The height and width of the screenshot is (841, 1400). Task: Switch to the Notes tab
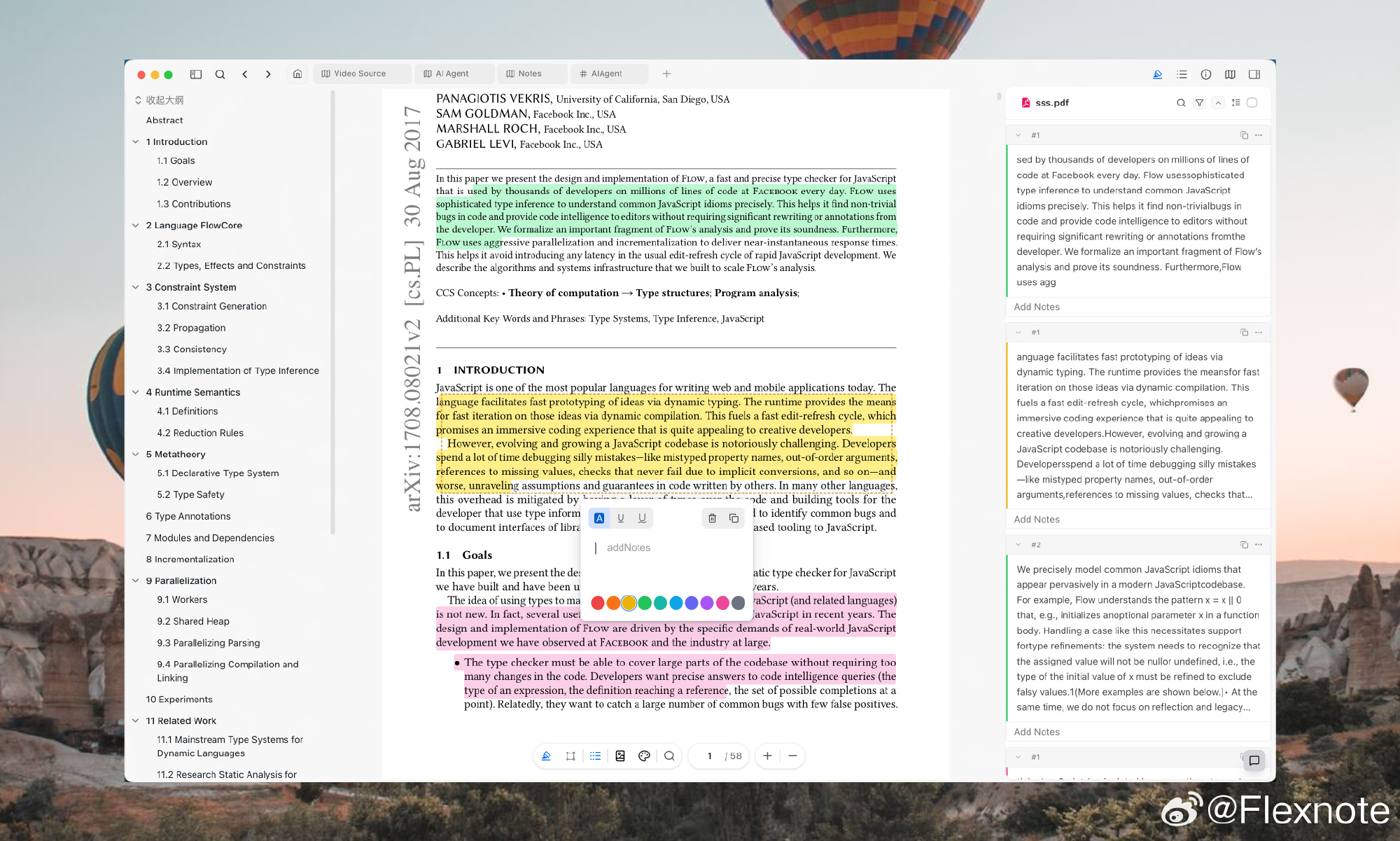coord(533,74)
